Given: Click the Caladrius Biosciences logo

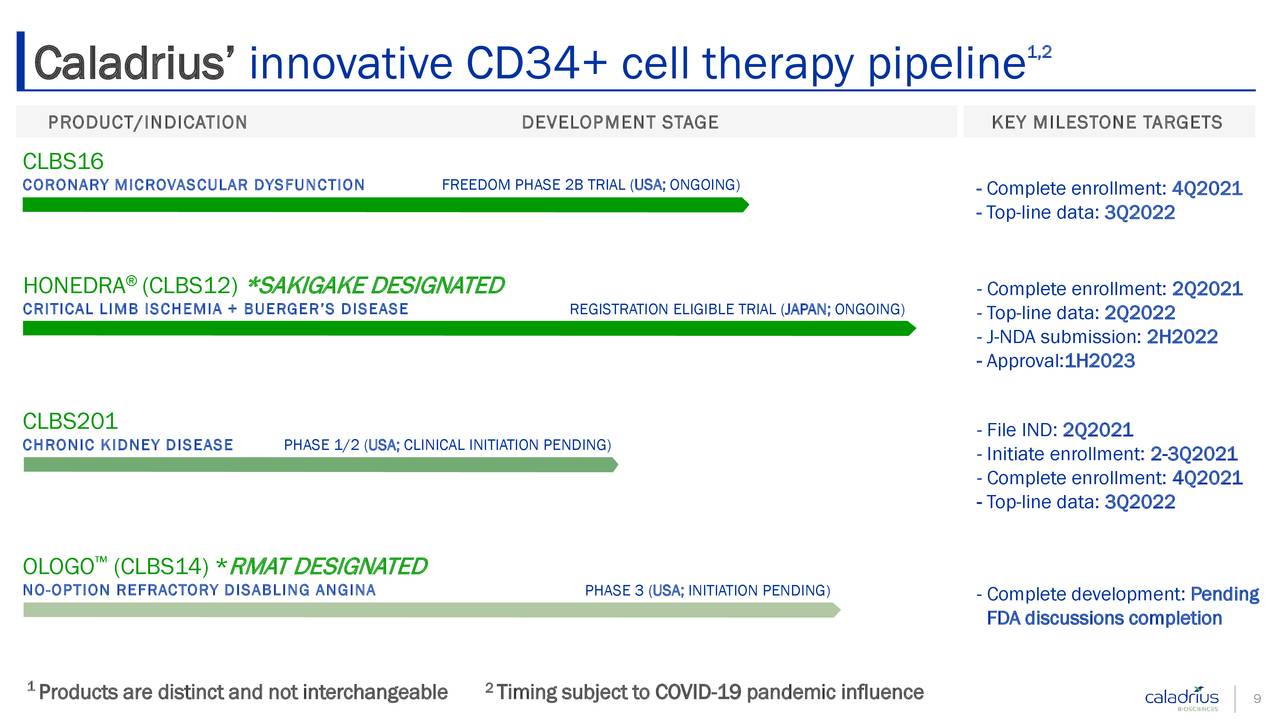Looking at the screenshot, I should (x=1182, y=699).
